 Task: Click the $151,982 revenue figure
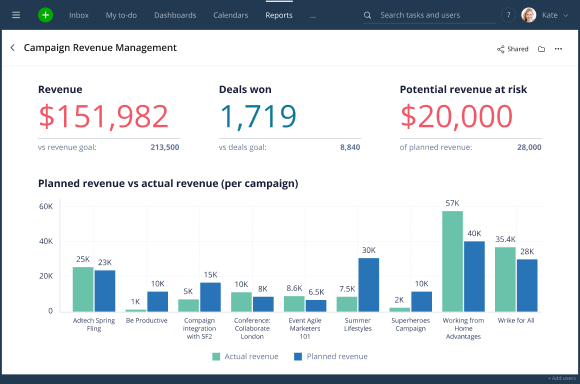click(x=104, y=116)
